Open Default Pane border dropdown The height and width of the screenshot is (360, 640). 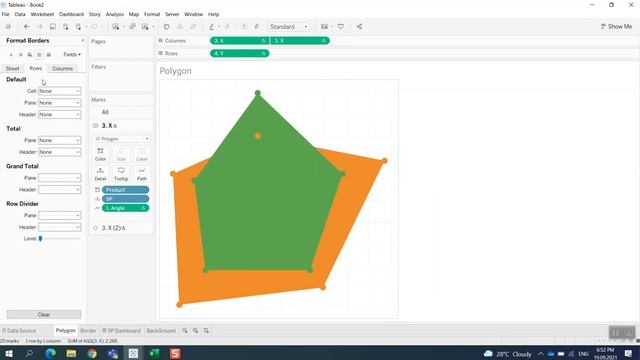click(60, 103)
